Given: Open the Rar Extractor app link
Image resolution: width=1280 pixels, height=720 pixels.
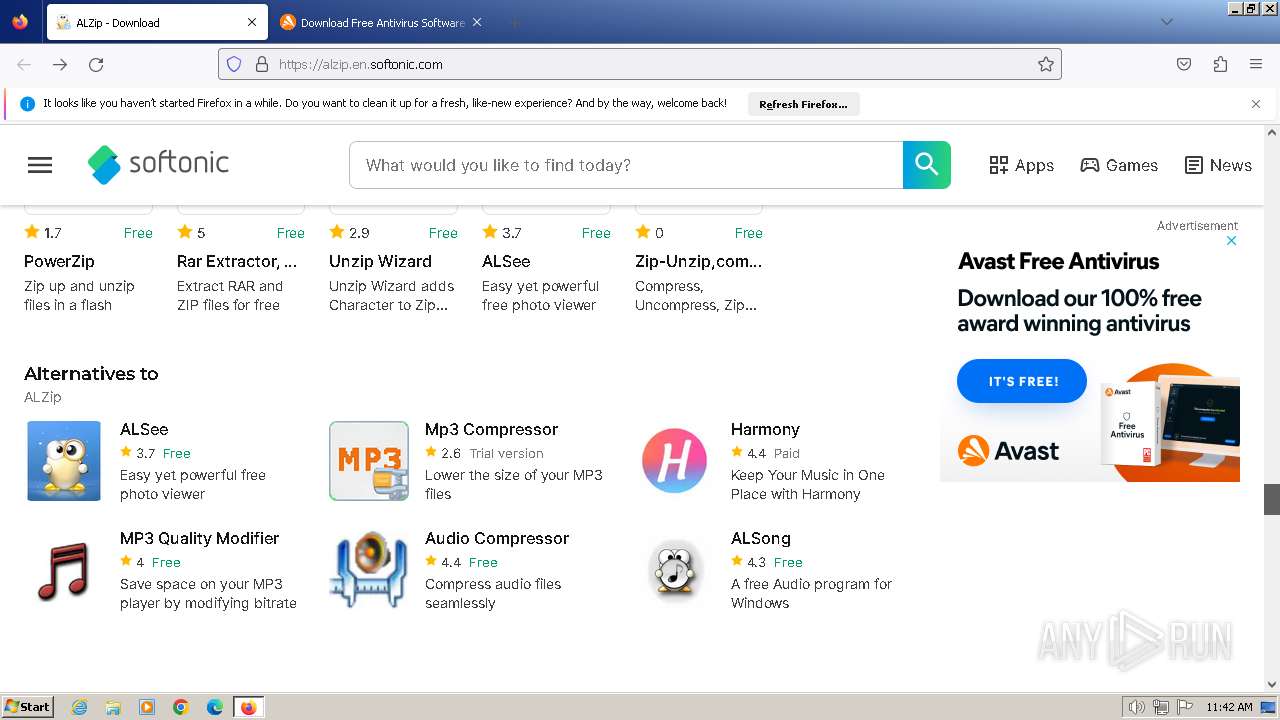Looking at the screenshot, I should 237,261.
